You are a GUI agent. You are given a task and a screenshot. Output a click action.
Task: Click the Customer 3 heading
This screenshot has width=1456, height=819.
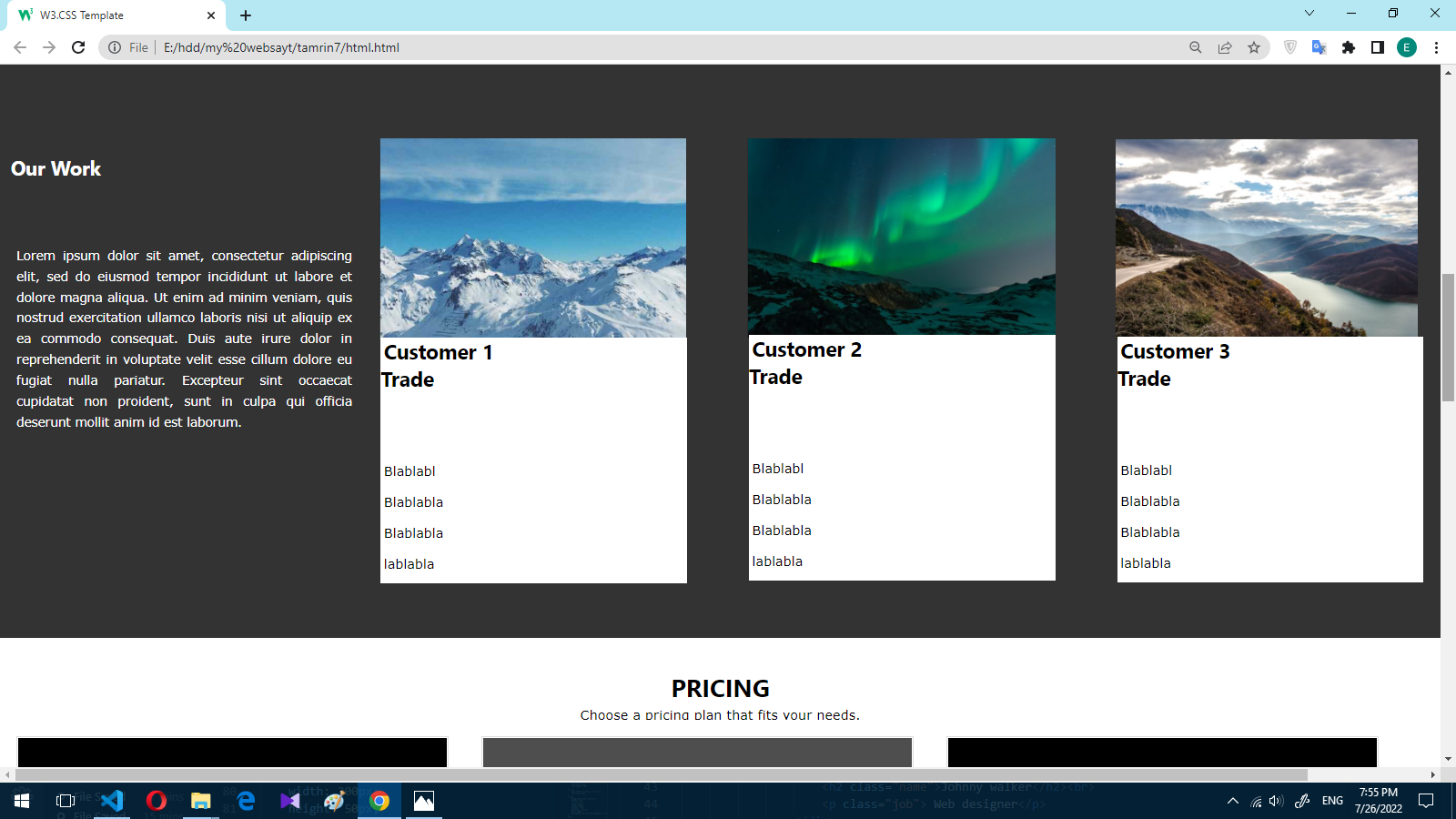(1175, 351)
